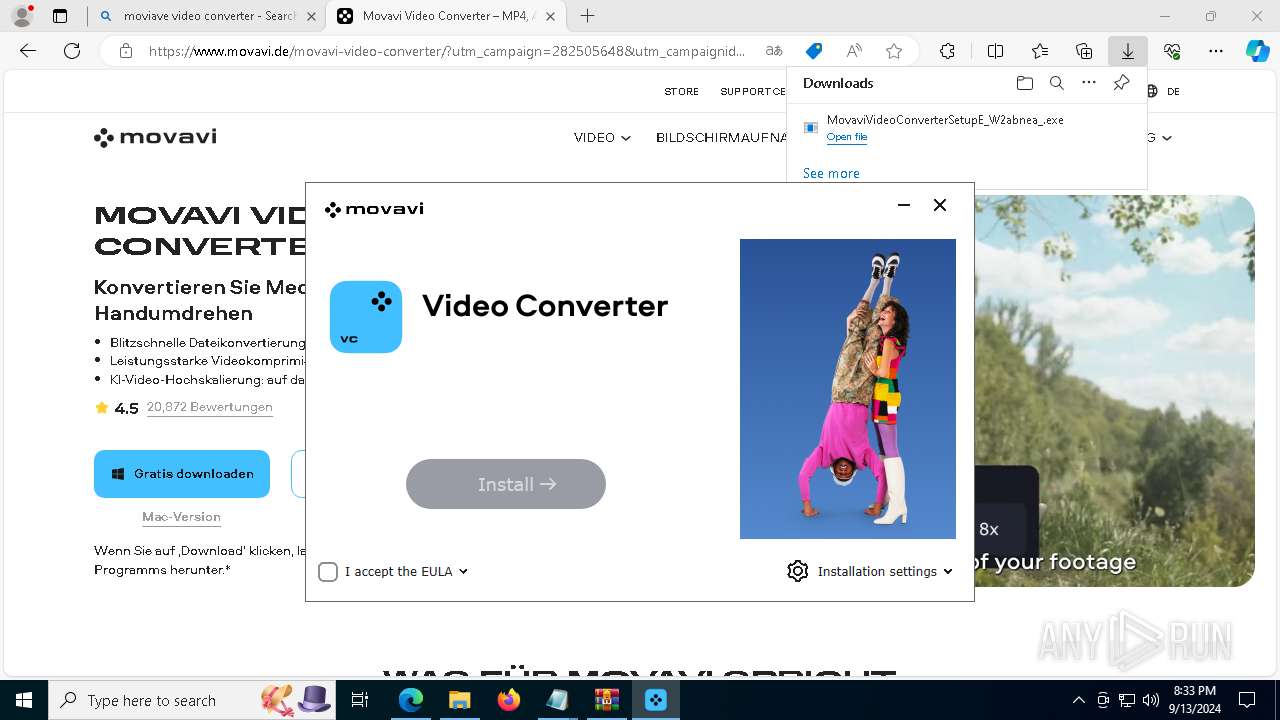Screen dimensions: 1280x720
Task: Open BILDSCHIRMAUFNAHME navigation item
Action: (721, 138)
